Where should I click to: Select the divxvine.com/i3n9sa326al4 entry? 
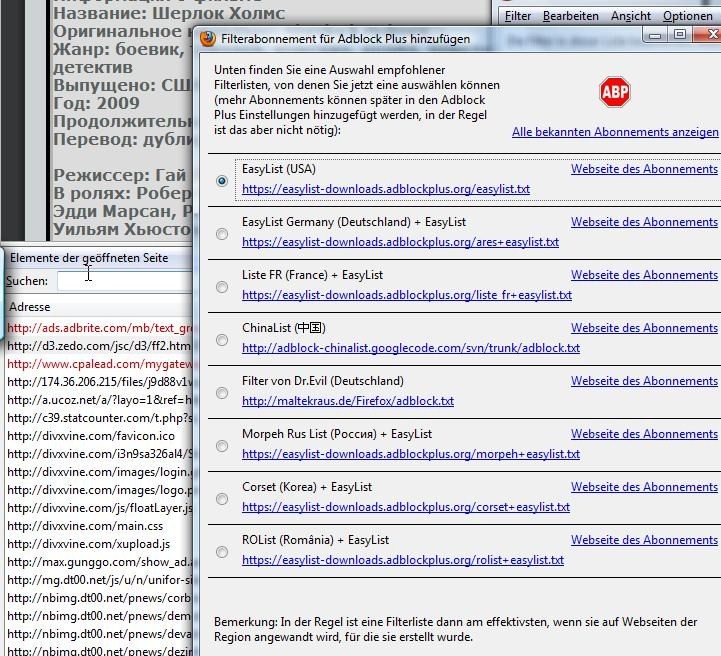[99, 454]
